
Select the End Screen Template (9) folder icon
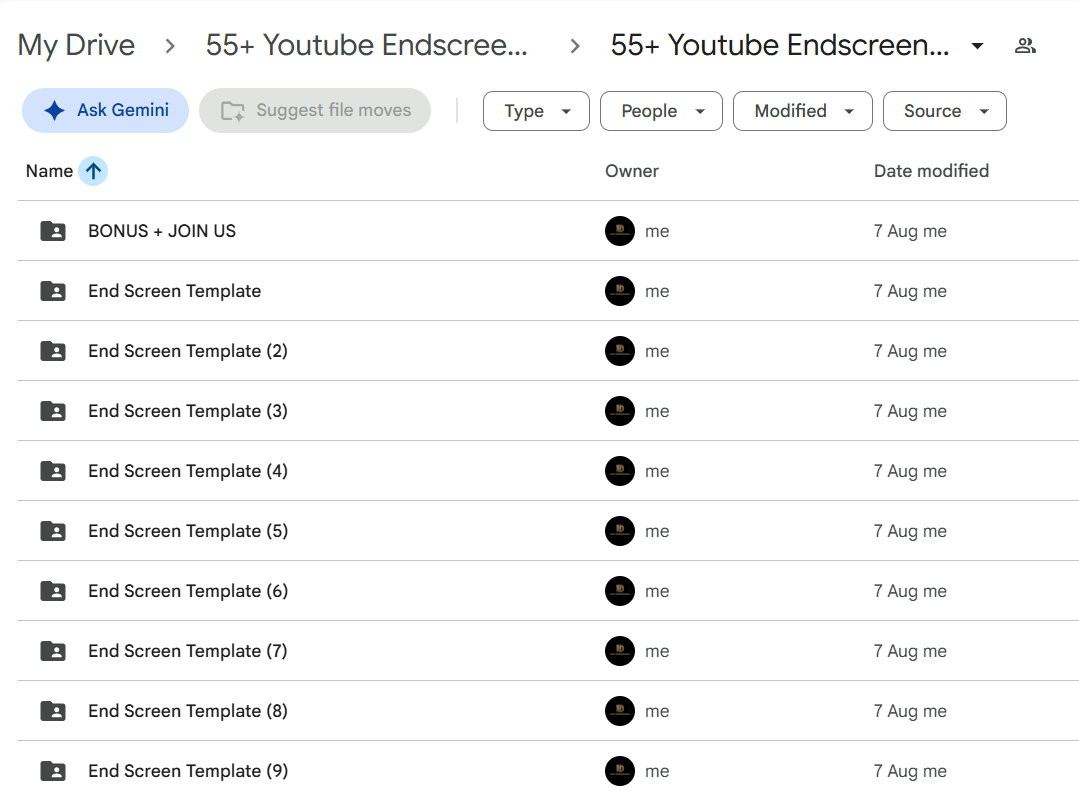point(53,771)
